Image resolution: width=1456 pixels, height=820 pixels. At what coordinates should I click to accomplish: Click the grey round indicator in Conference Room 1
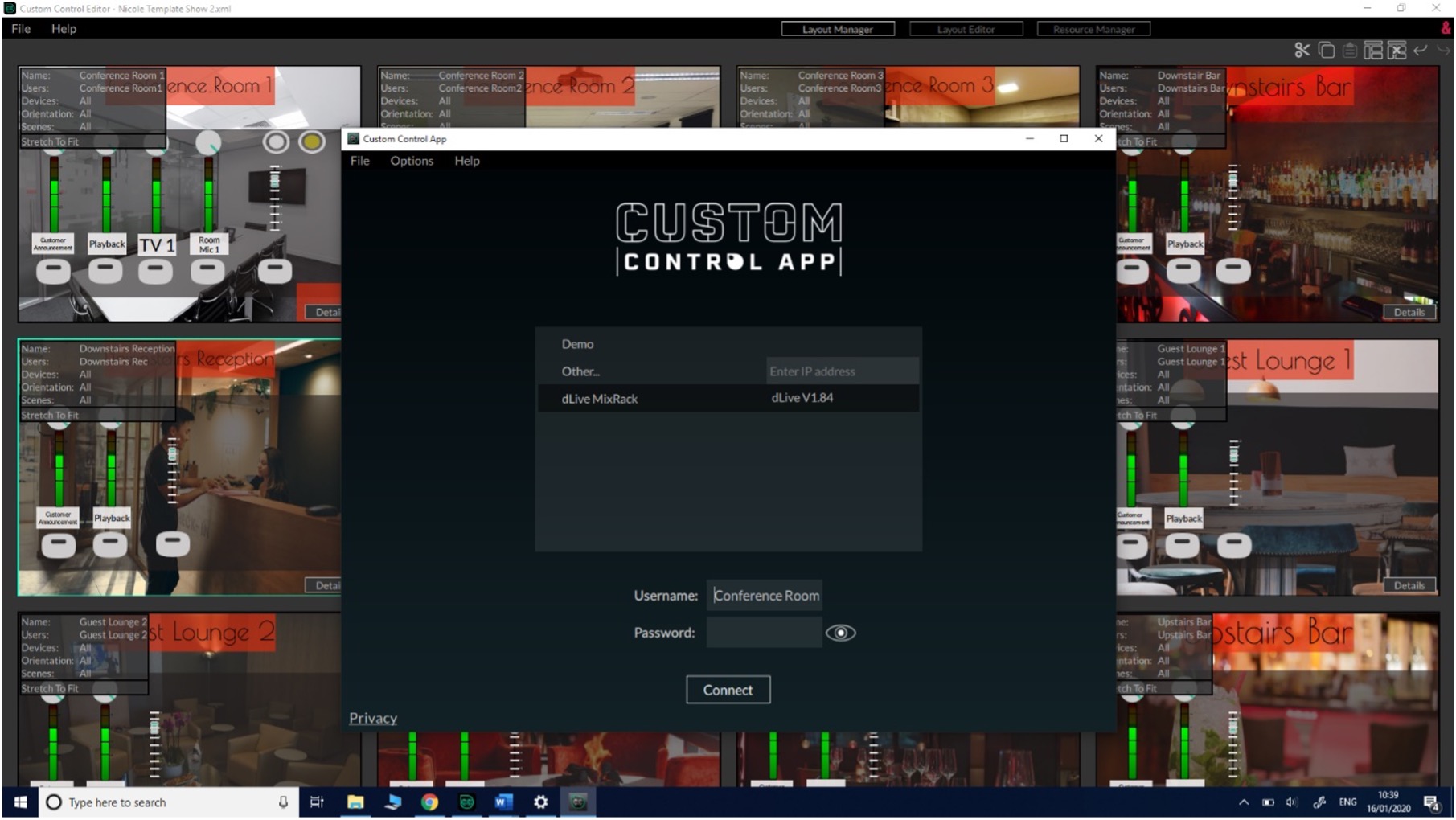(276, 142)
